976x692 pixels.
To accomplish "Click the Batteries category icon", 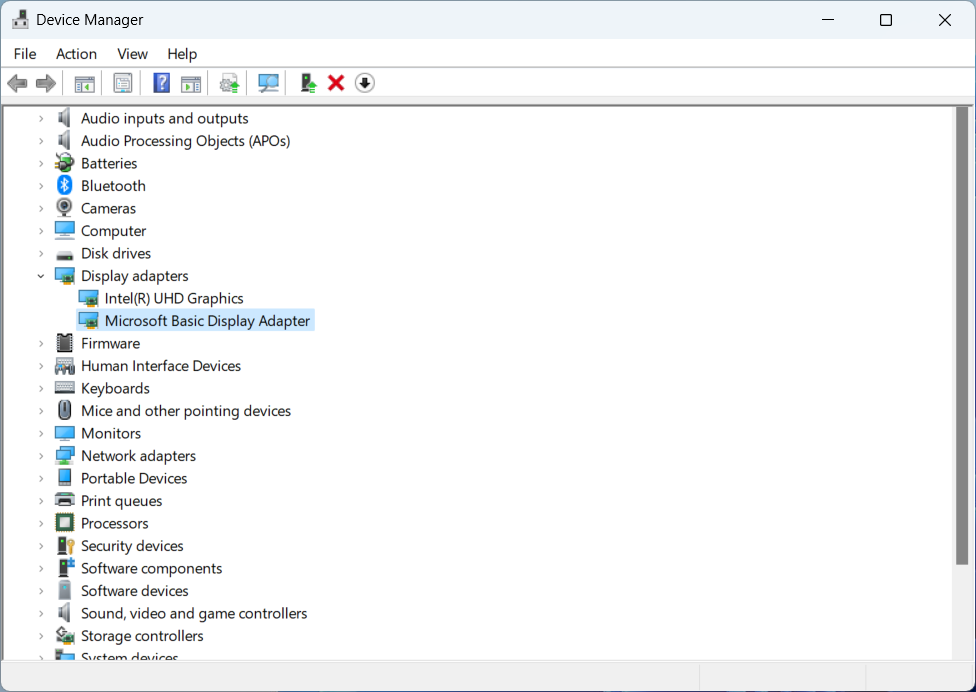I will click(x=65, y=163).
